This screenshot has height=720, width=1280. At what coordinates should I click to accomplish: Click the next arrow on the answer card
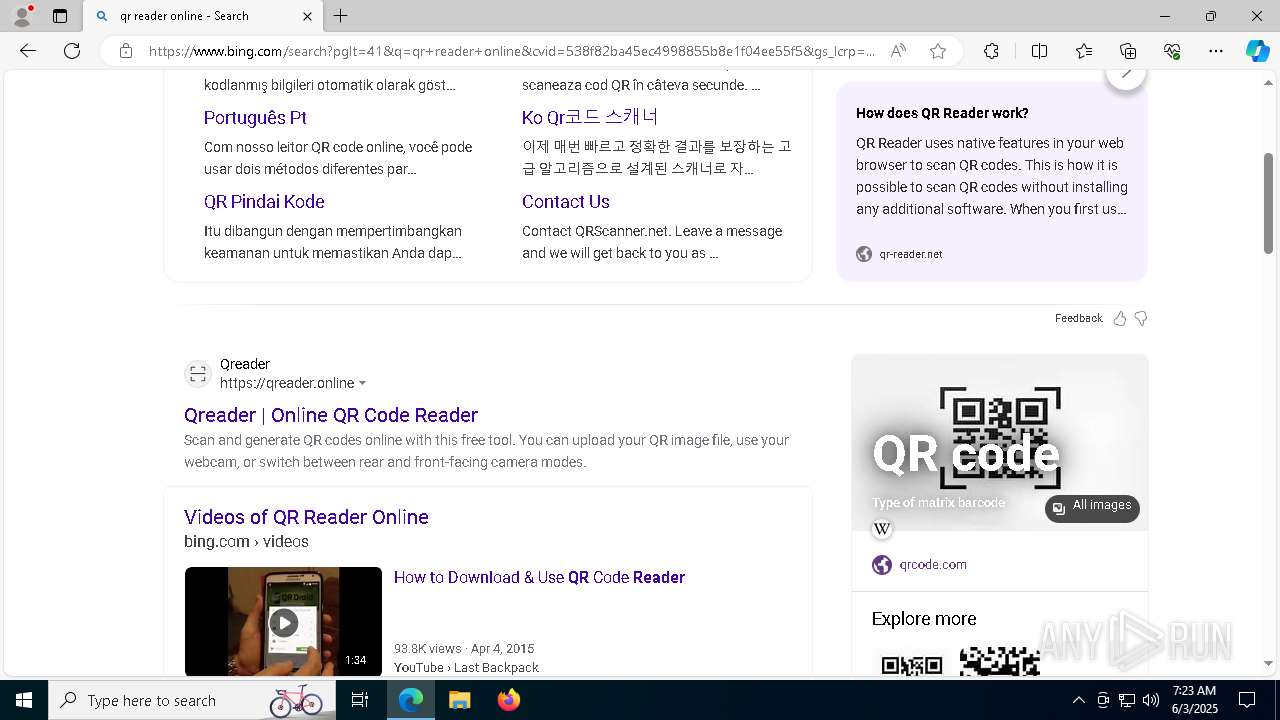(1126, 73)
